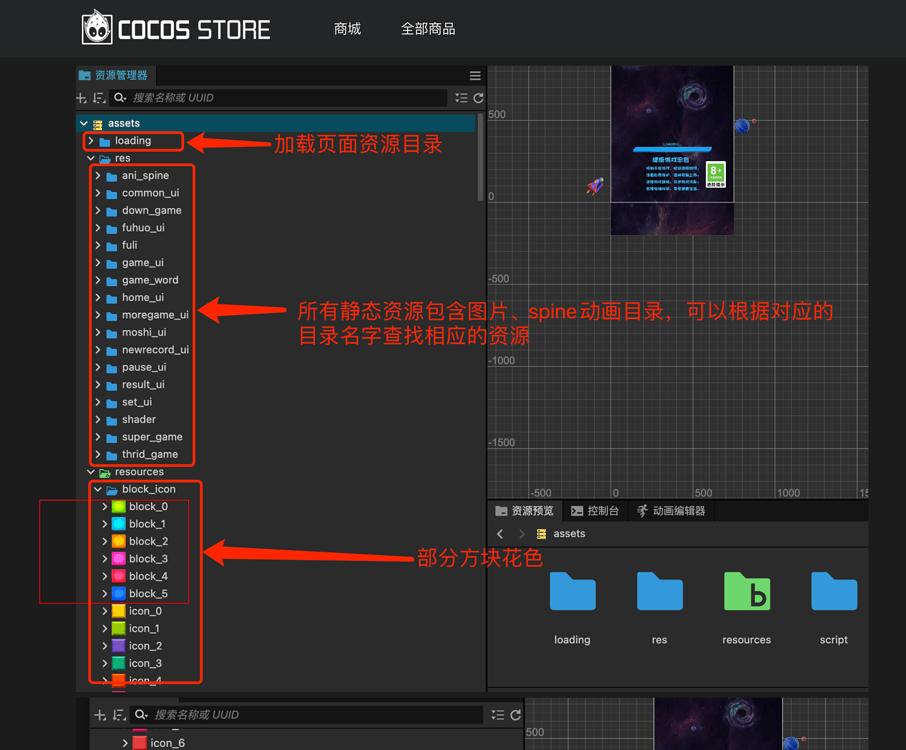Click the sort assets icon beside the plus
Image resolution: width=906 pixels, height=750 pixels.
pos(99,98)
